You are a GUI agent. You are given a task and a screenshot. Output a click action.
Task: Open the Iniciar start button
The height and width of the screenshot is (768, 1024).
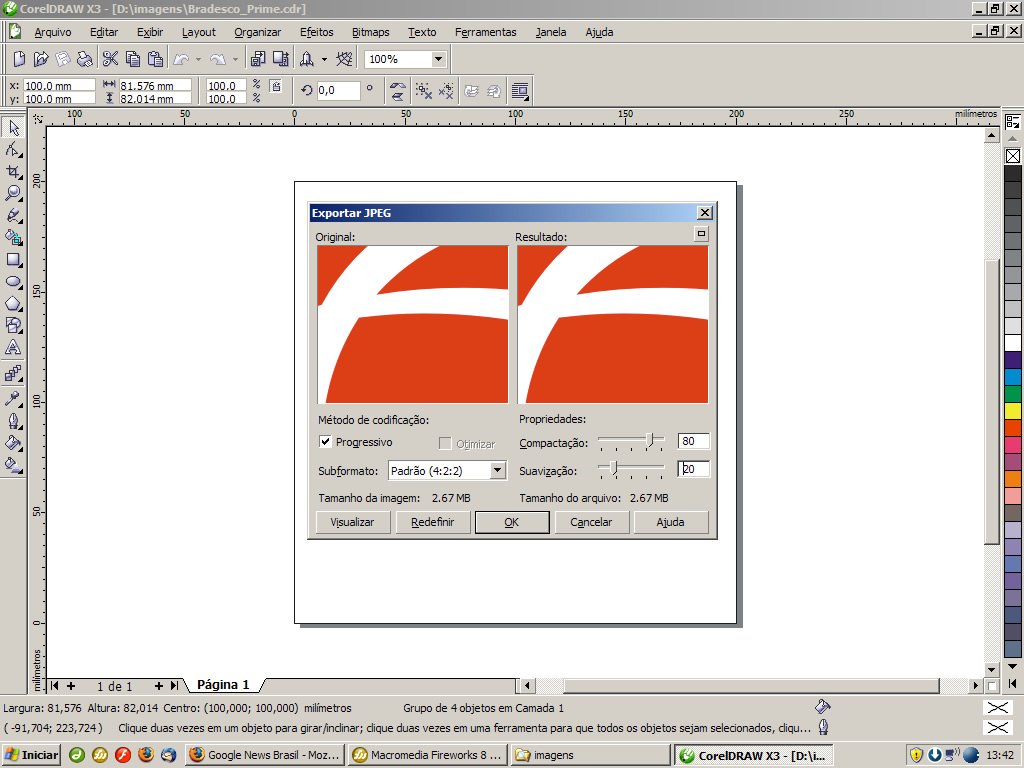pos(32,755)
